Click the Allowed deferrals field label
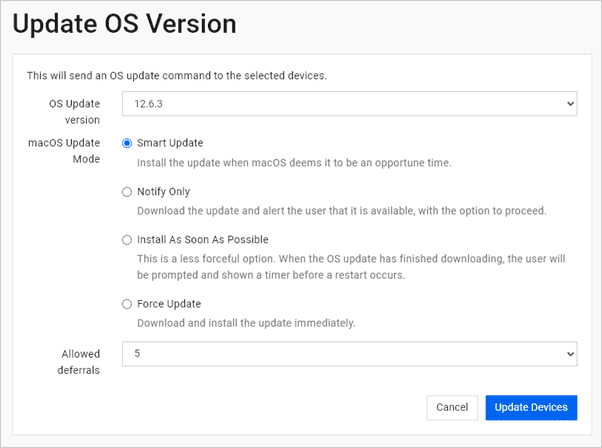Screen dimensions: 602x448 pyautogui.click(x=82, y=361)
